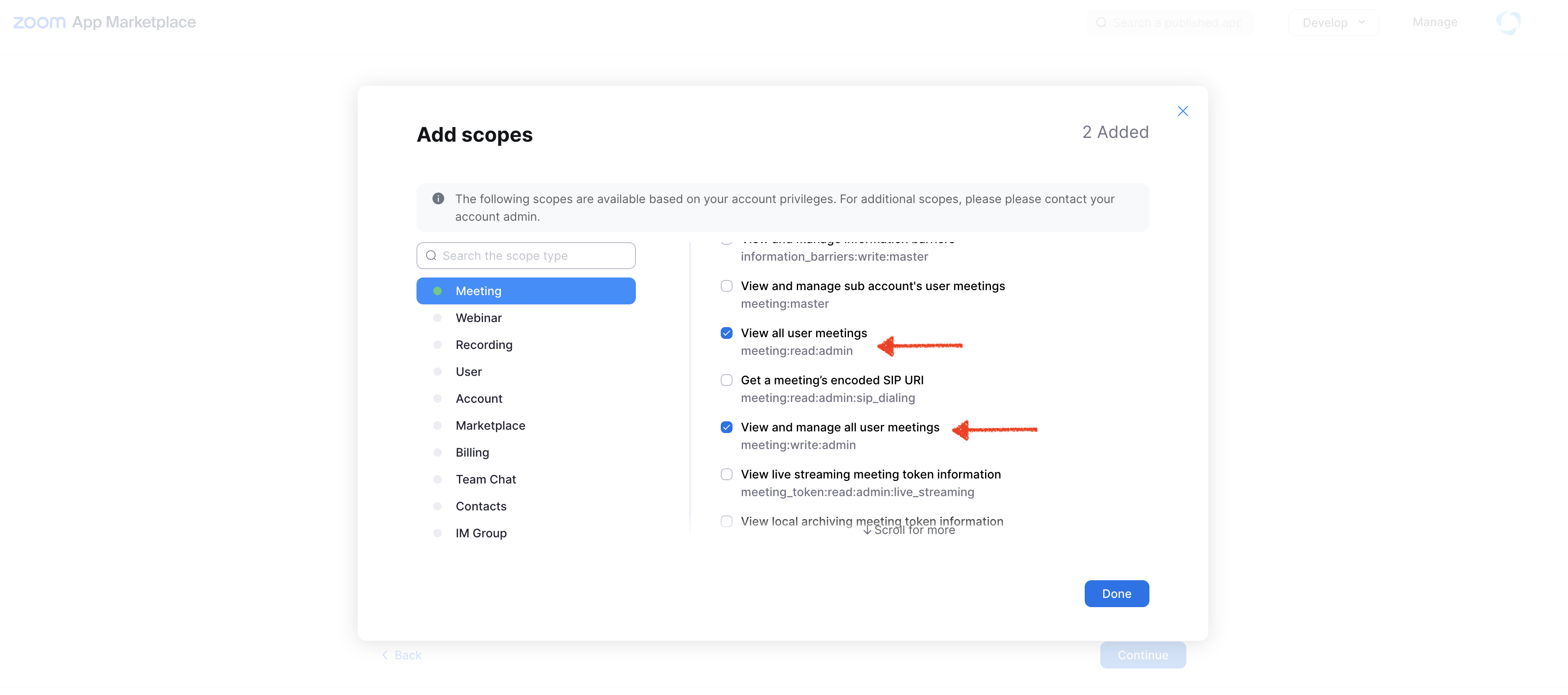This screenshot has height=695, width=1568.
Task: Click the Back arrow icon
Action: [385, 655]
